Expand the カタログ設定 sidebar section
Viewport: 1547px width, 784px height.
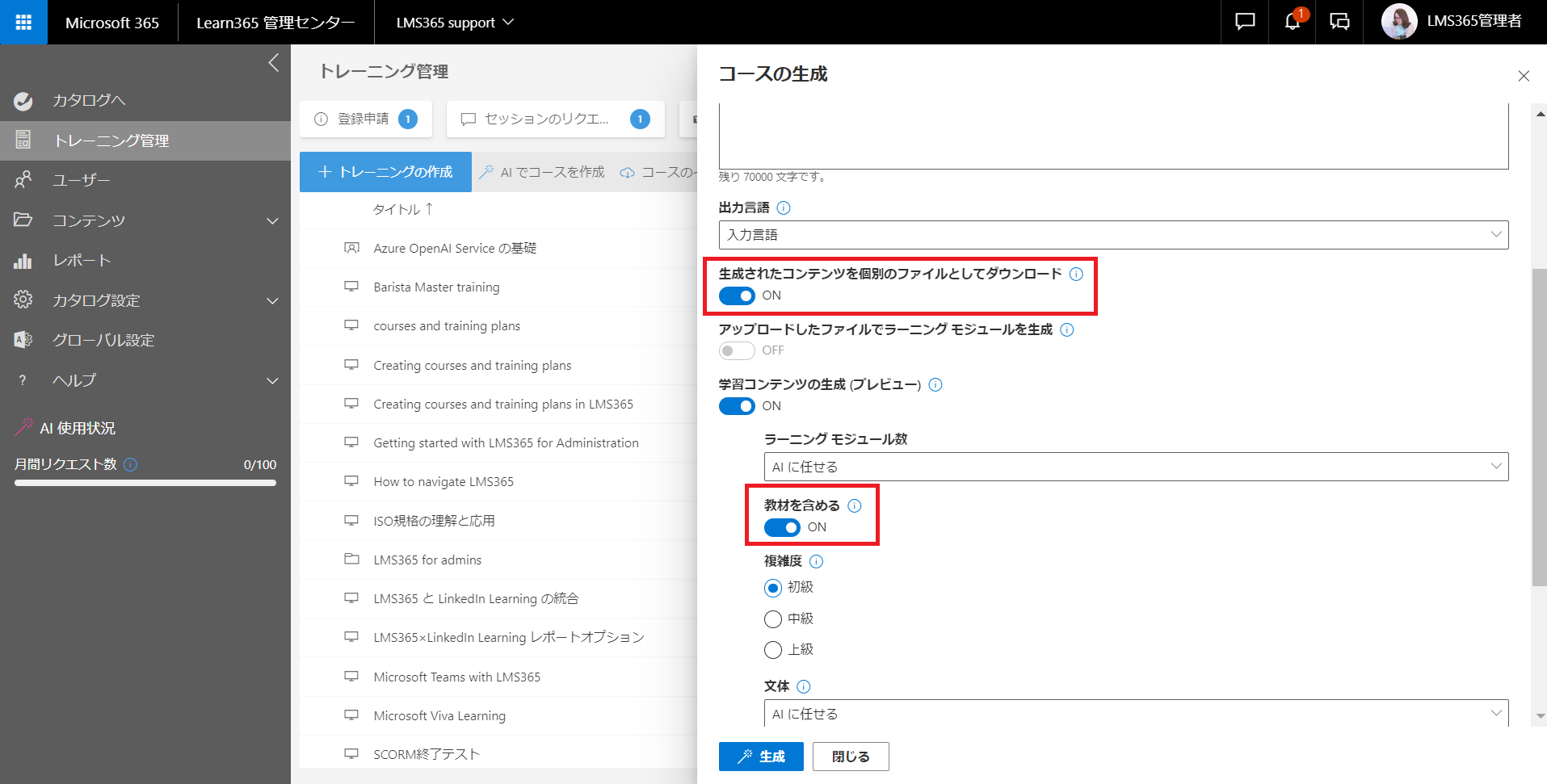[273, 300]
